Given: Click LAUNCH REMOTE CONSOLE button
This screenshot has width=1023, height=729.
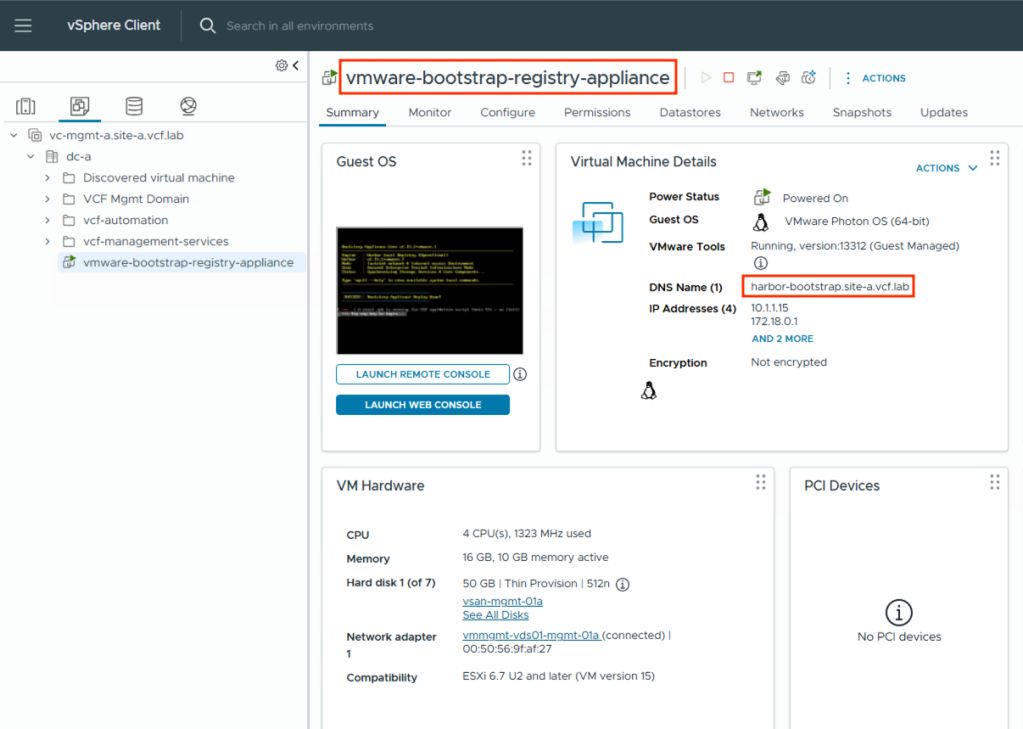Looking at the screenshot, I should point(423,374).
